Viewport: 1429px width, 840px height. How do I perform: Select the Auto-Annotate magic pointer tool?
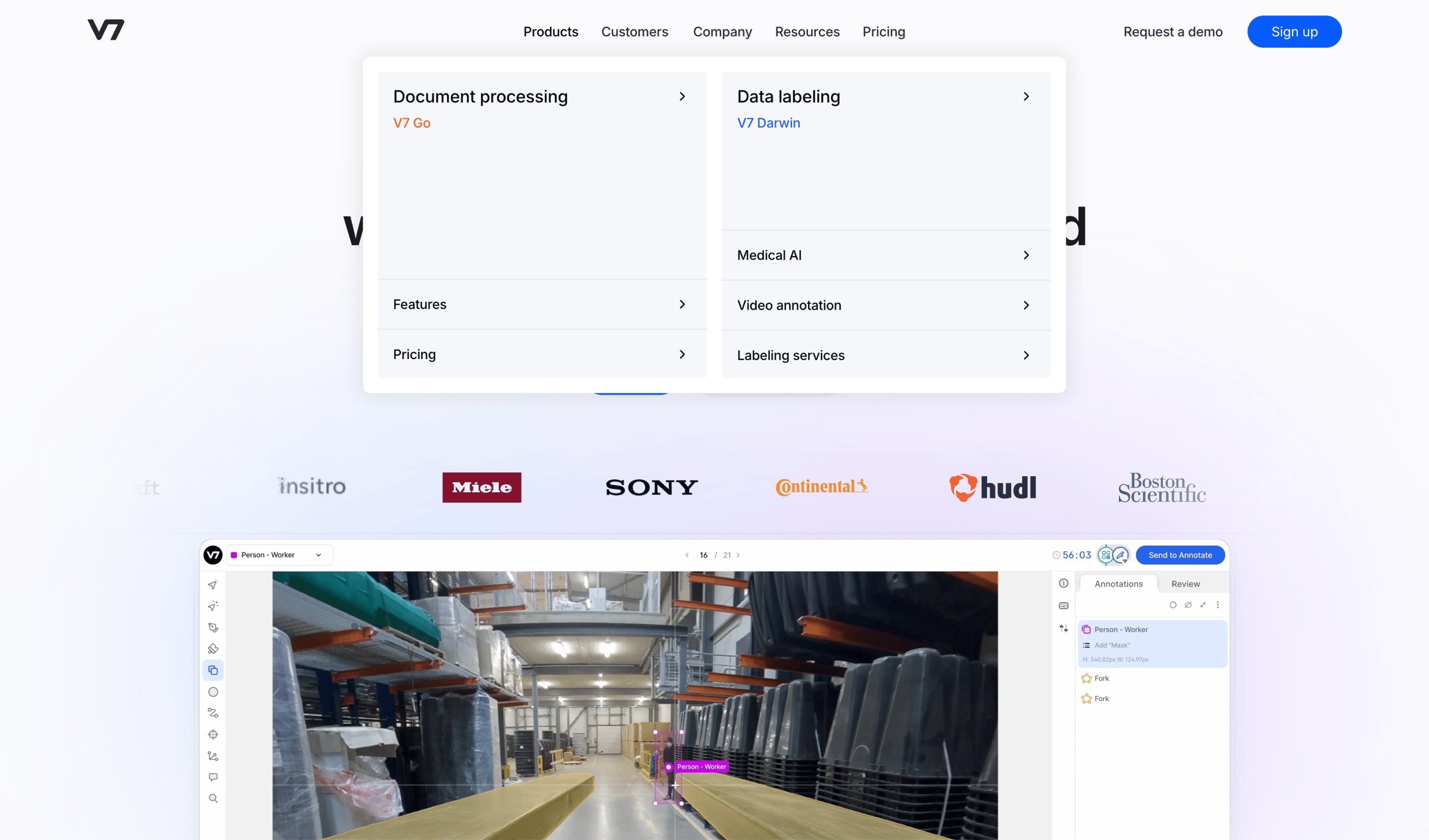tap(213, 606)
